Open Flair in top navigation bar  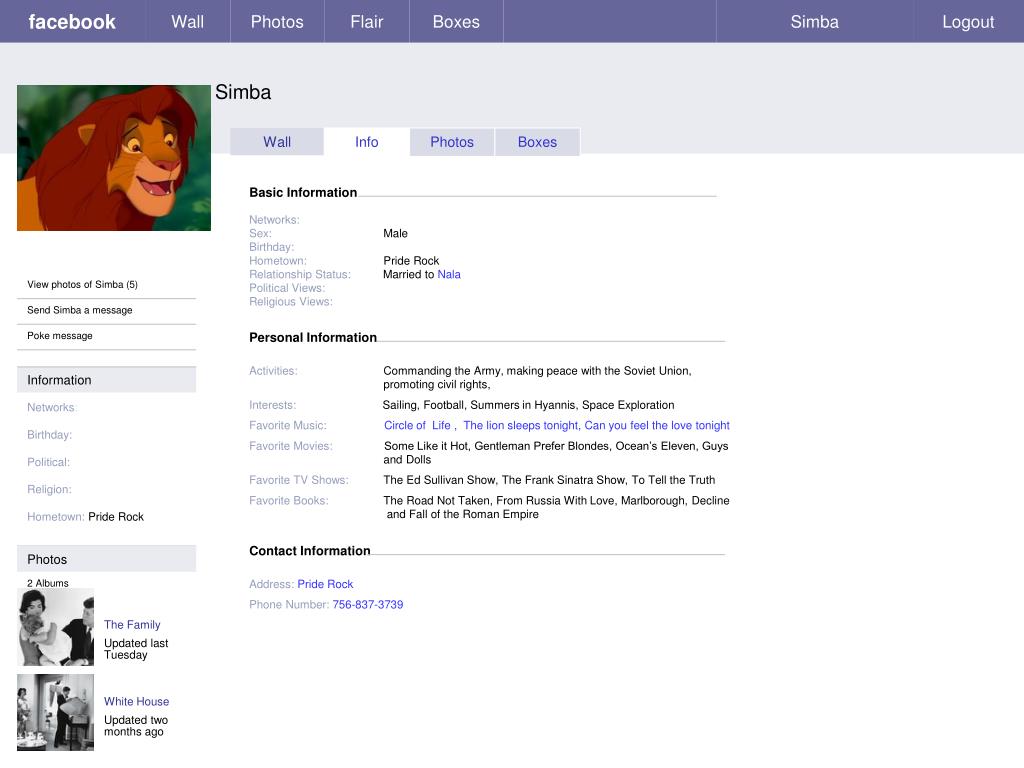pyautogui.click(x=366, y=22)
